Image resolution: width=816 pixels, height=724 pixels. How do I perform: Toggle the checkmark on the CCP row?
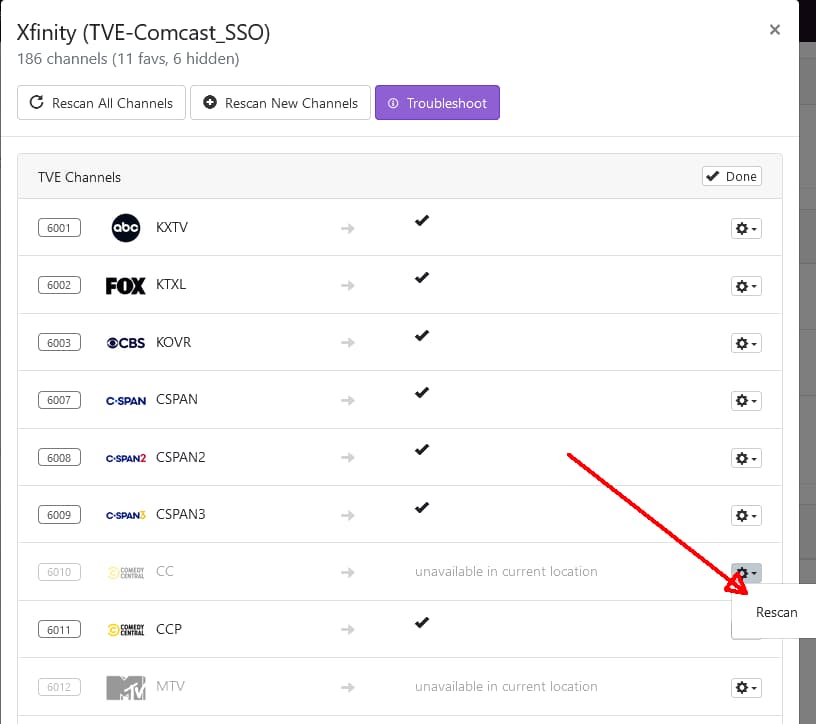point(421,622)
